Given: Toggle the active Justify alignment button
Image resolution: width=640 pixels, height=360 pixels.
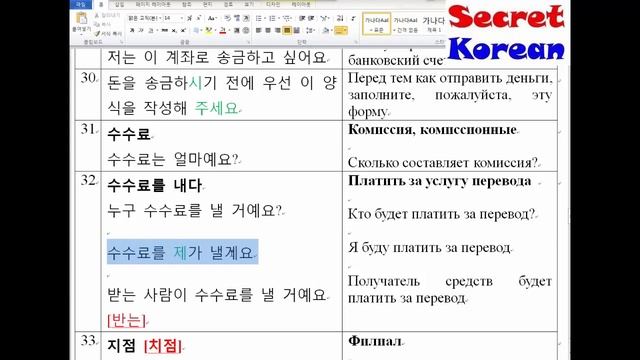Looking at the screenshot, I should point(287,30).
